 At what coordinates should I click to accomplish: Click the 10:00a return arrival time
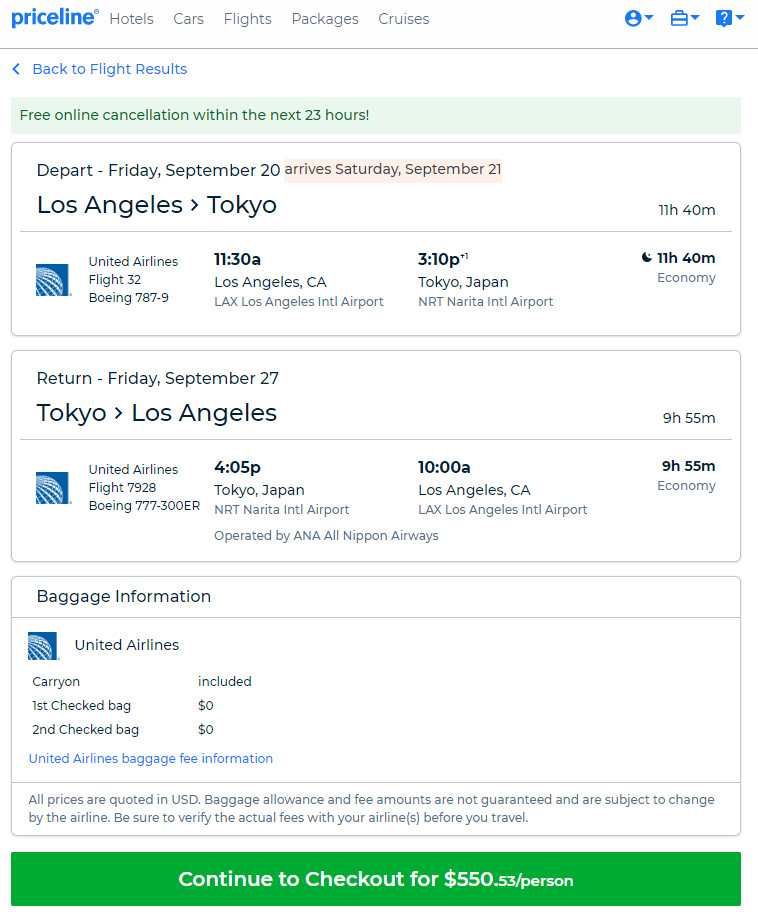click(444, 467)
